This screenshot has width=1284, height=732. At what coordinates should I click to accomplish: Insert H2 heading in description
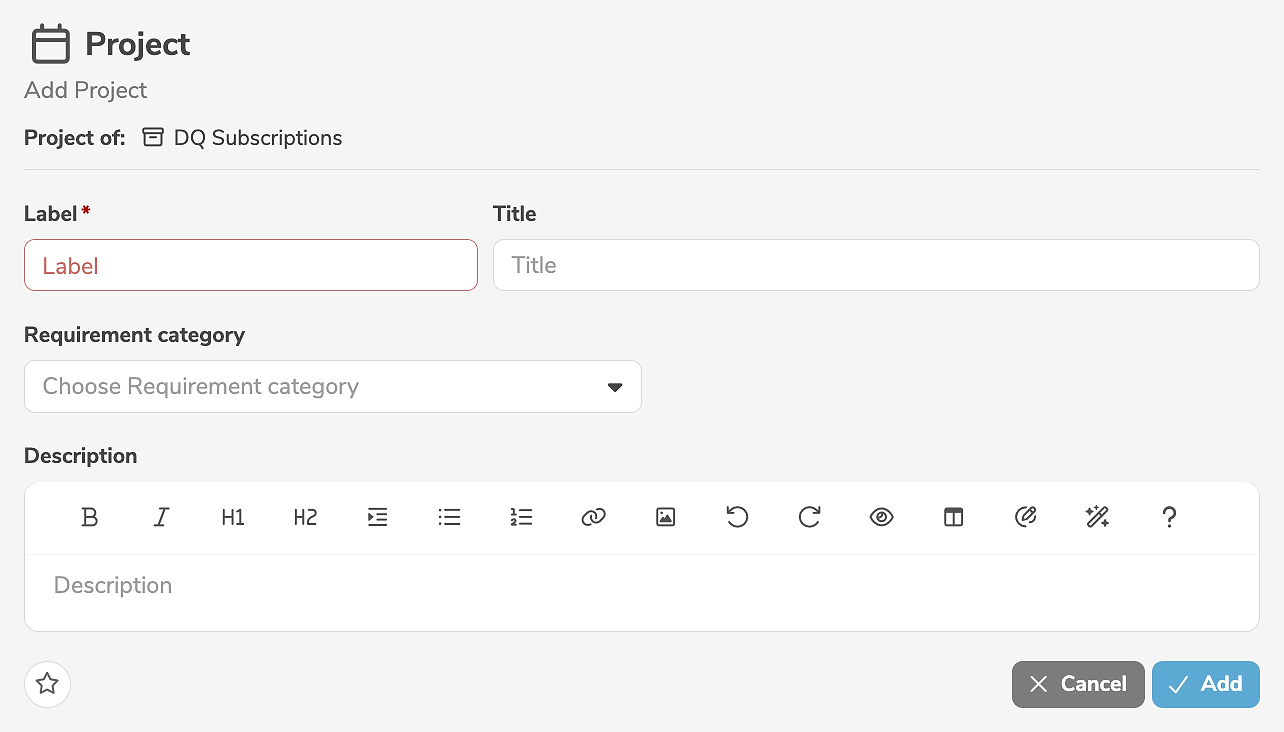tap(305, 517)
